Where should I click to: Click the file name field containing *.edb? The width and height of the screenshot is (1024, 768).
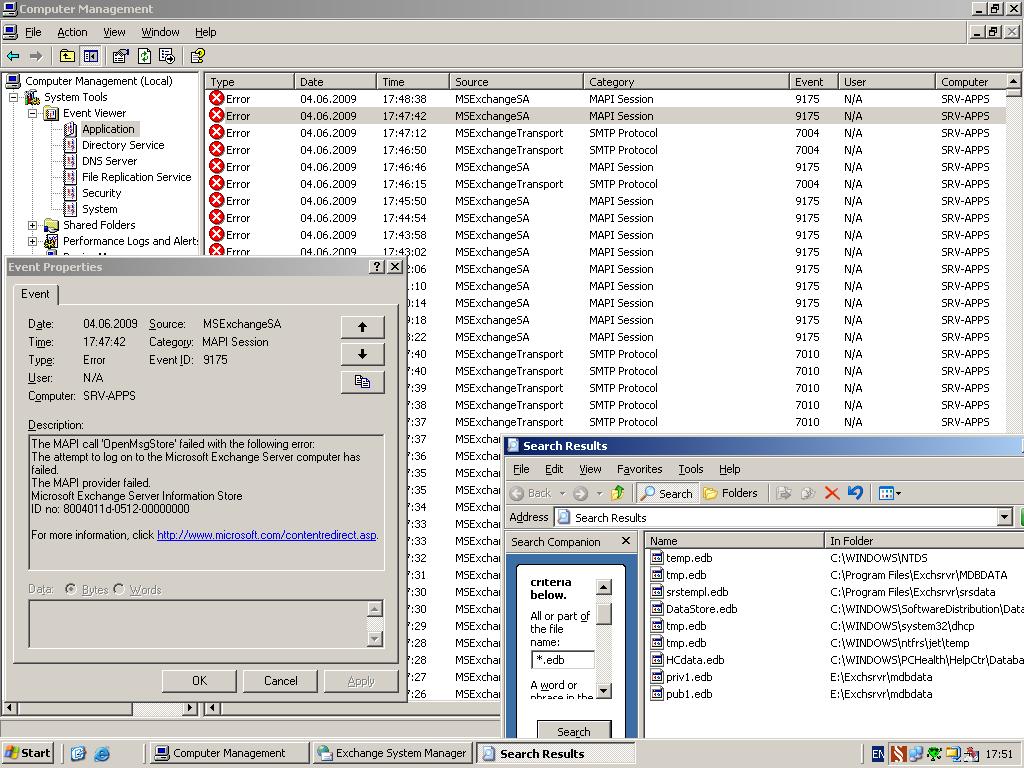563,660
